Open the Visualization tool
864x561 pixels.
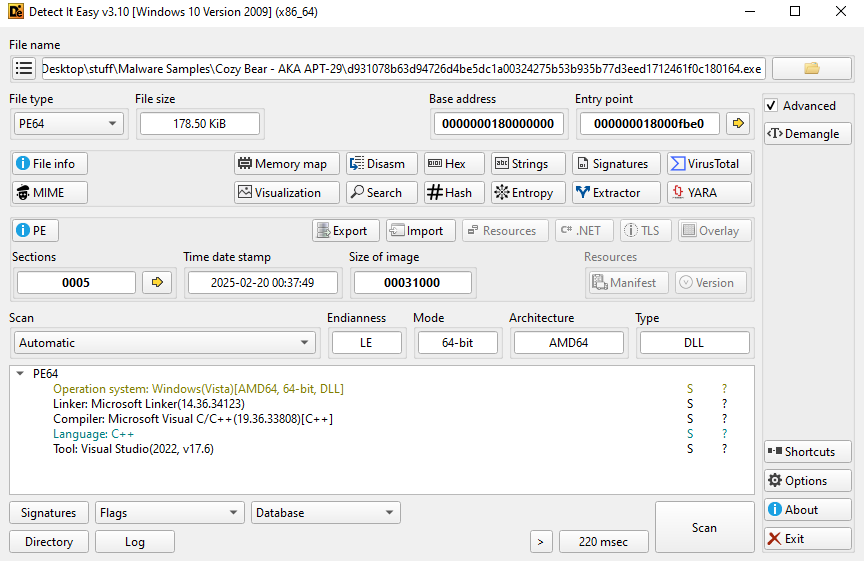pos(287,192)
